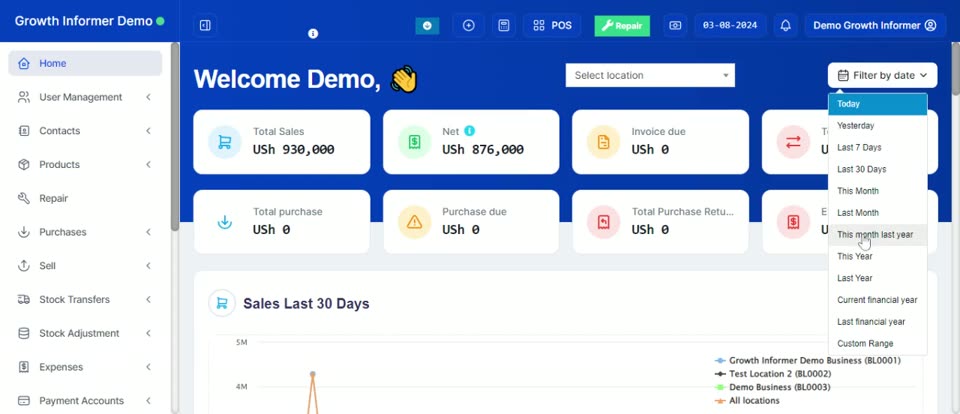
Task: Open the calculator icon in top bar
Action: [x=503, y=26]
